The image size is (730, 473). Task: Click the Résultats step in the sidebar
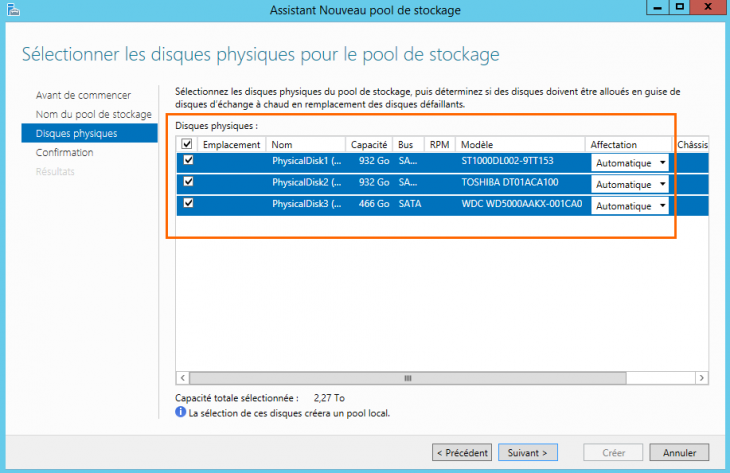pyautogui.click(x=55, y=171)
